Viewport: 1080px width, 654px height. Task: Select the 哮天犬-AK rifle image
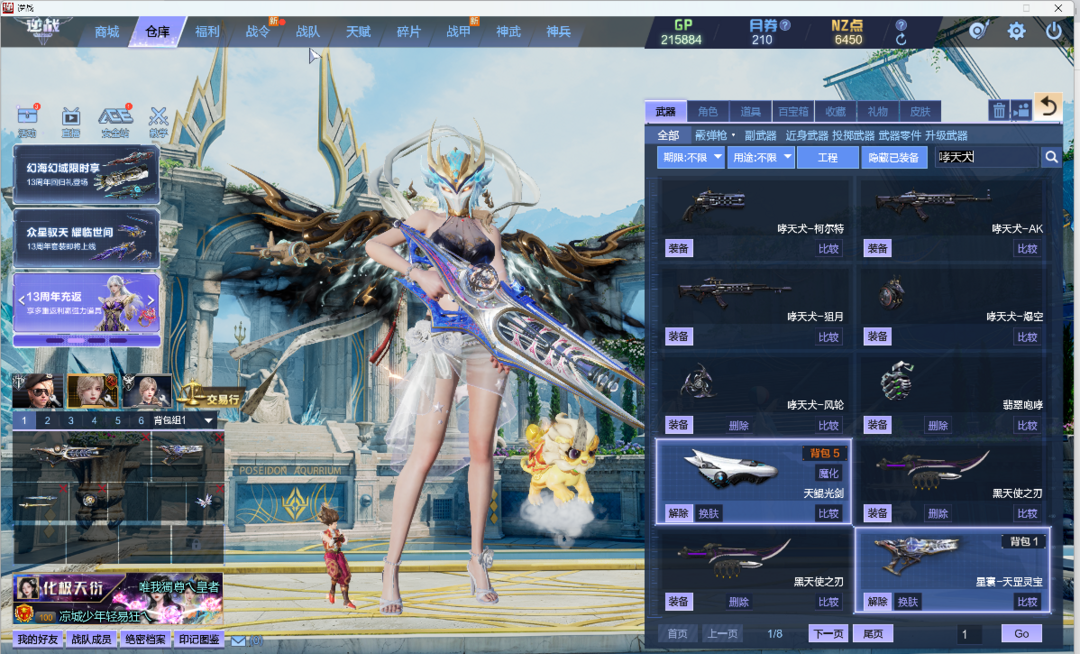(x=931, y=203)
